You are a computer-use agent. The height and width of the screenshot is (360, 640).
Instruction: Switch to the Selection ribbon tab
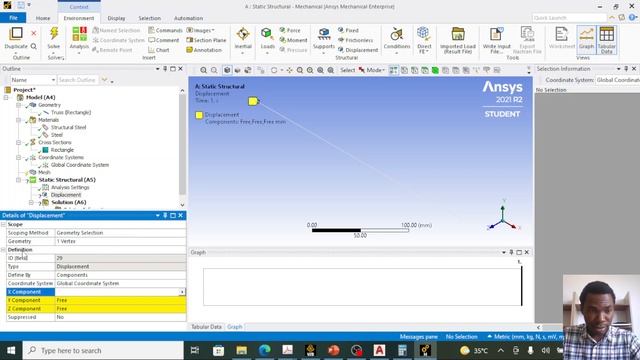[149, 18]
